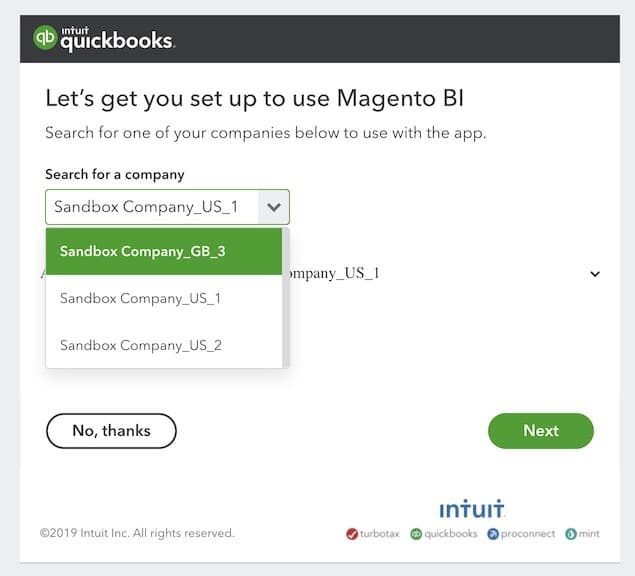635x576 pixels.
Task: Choose Sandbox Company_US_1 option
Action: coord(141,298)
